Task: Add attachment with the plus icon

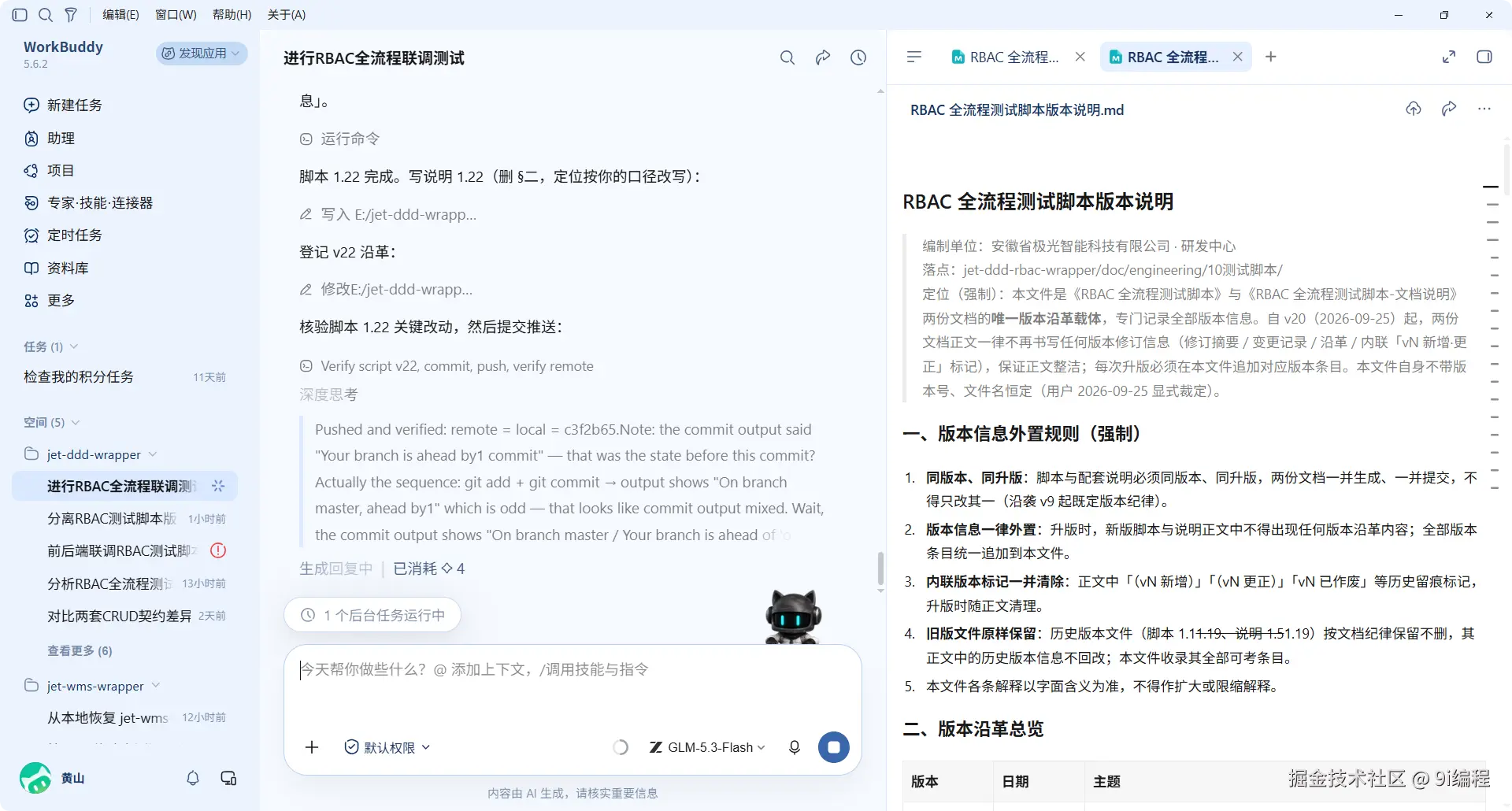Action: pos(312,747)
